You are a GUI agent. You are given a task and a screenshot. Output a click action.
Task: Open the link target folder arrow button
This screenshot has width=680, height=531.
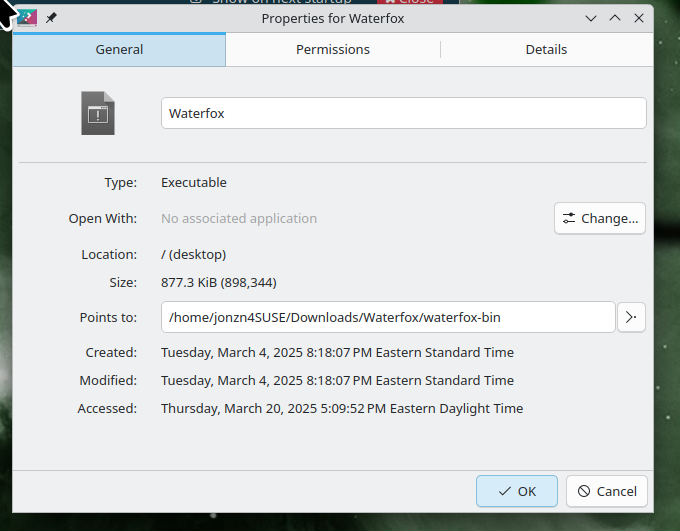coord(631,317)
